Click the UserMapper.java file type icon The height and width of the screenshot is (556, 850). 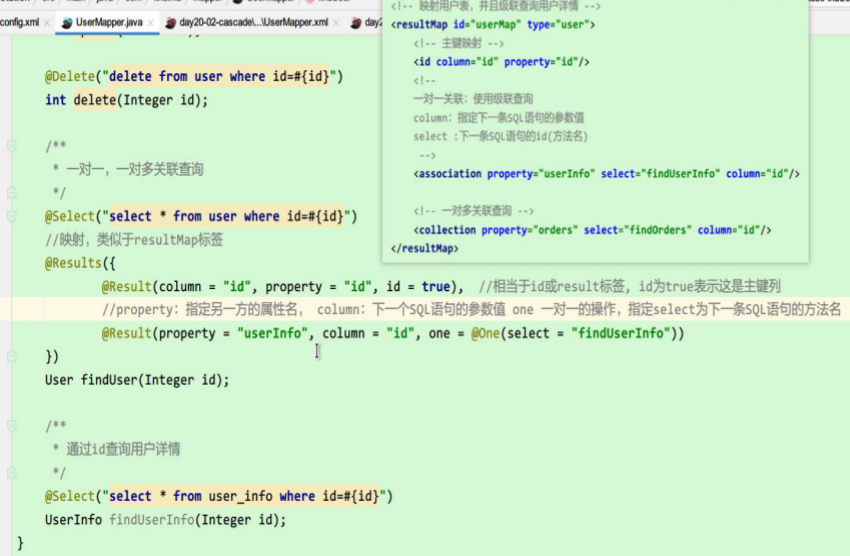67,23
